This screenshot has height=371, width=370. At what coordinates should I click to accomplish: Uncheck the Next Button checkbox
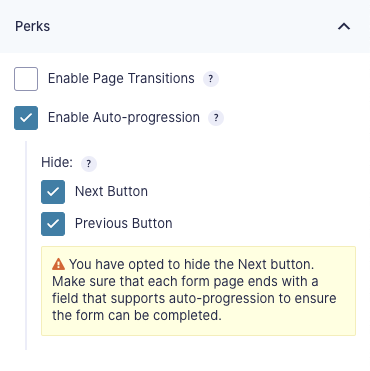click(53, 192)
